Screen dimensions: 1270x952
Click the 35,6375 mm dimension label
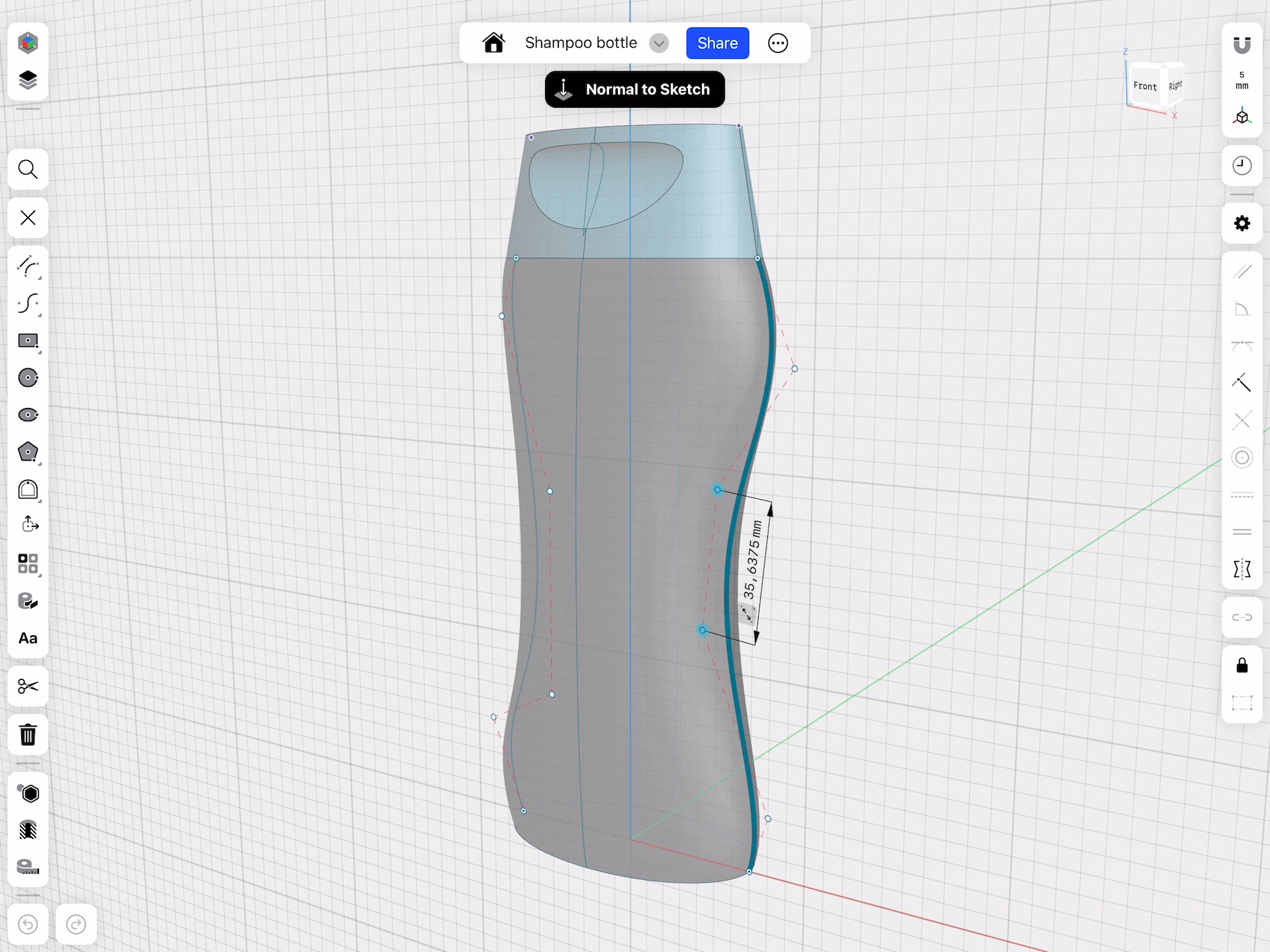point(753,560)
